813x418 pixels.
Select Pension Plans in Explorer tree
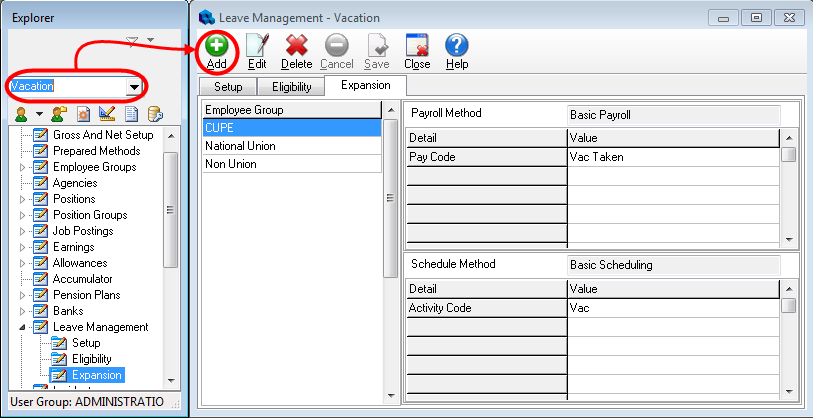pos(86,295)
